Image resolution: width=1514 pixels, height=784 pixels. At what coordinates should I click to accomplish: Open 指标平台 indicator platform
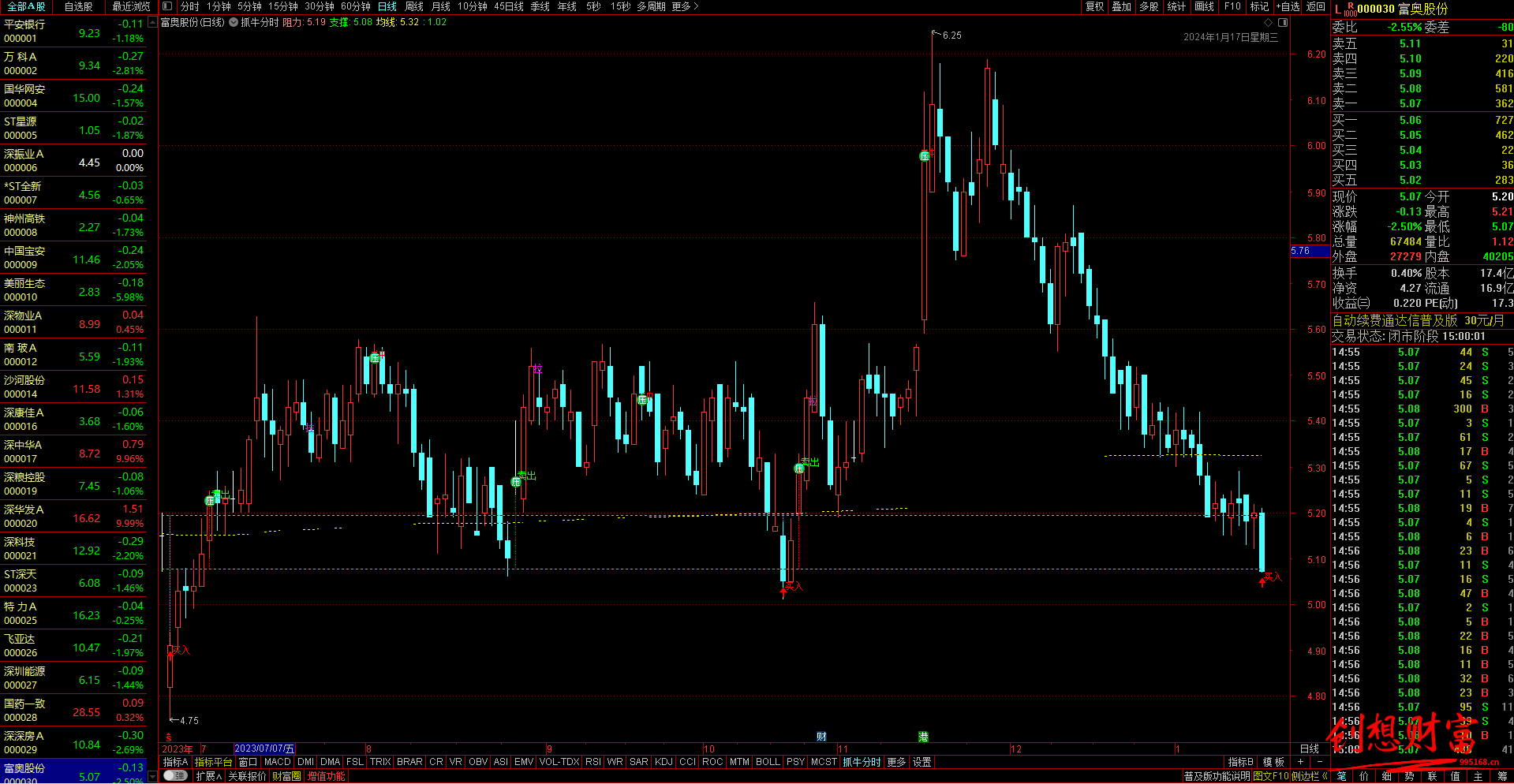click(213, 762)
